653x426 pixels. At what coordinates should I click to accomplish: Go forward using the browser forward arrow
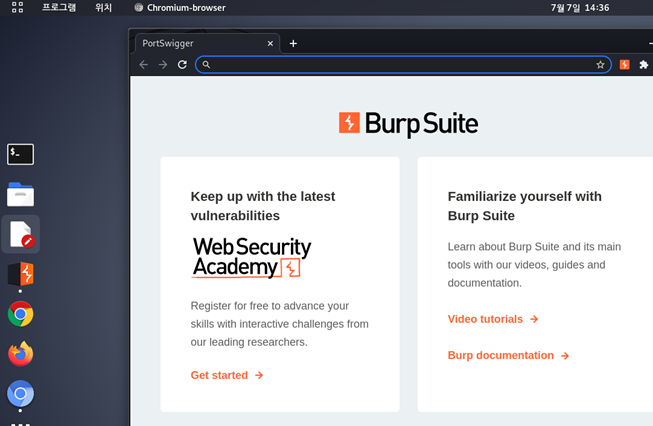pos(163,65)
